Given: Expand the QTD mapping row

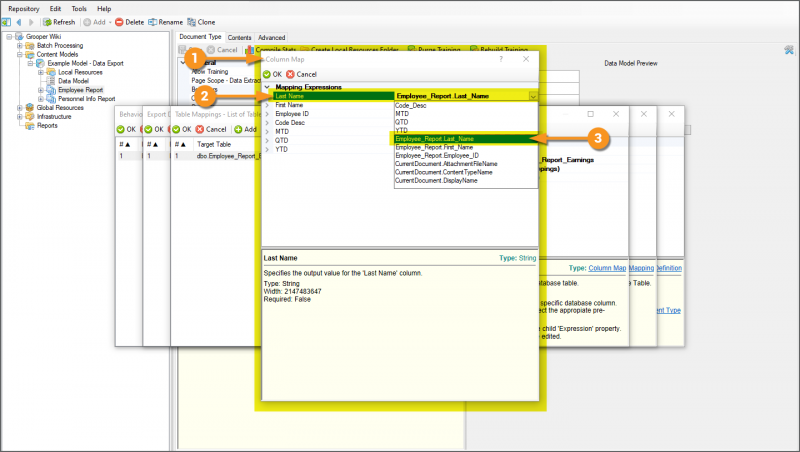Looking at the screenshot, I should [267, 141].
